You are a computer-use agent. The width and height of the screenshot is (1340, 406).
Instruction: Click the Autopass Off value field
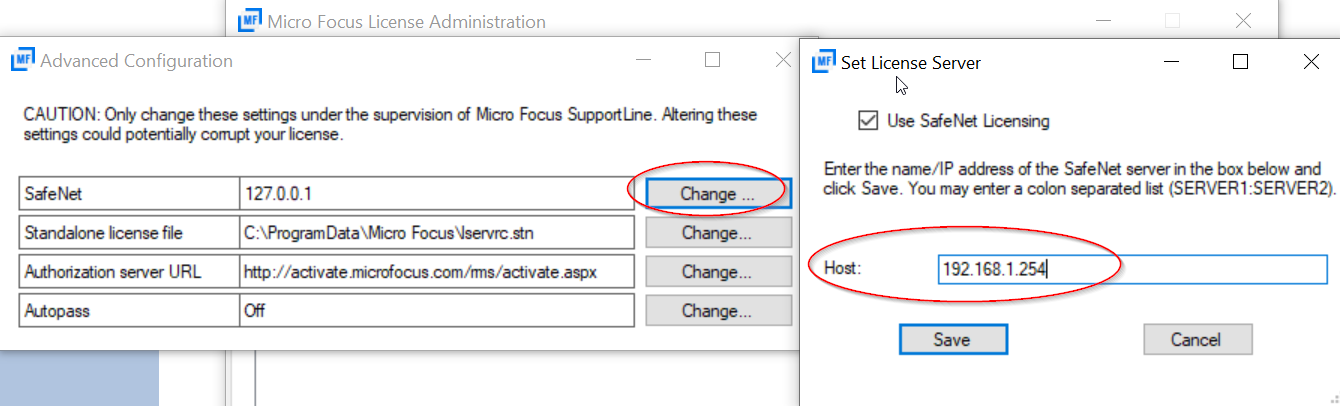point(436,311)
